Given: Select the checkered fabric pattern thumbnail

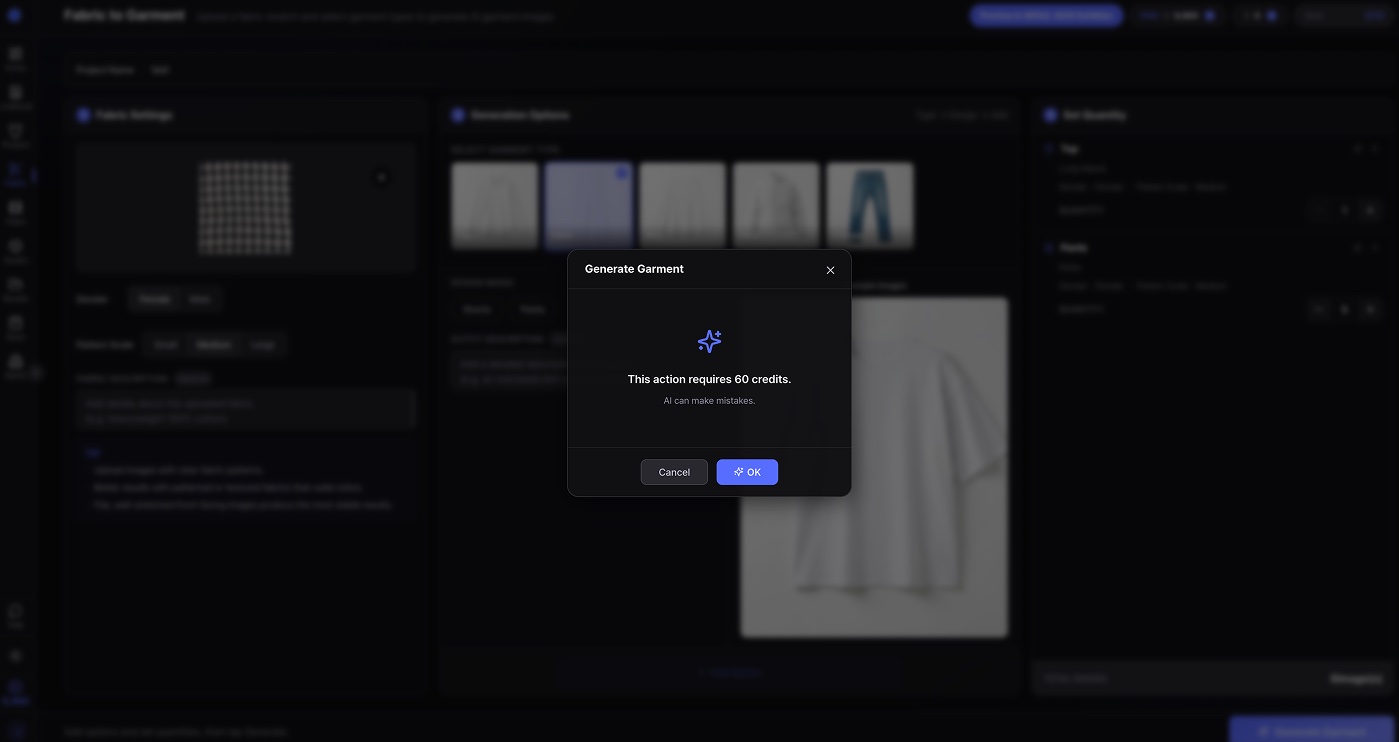Looking at the screenshot, I should 245,208.
